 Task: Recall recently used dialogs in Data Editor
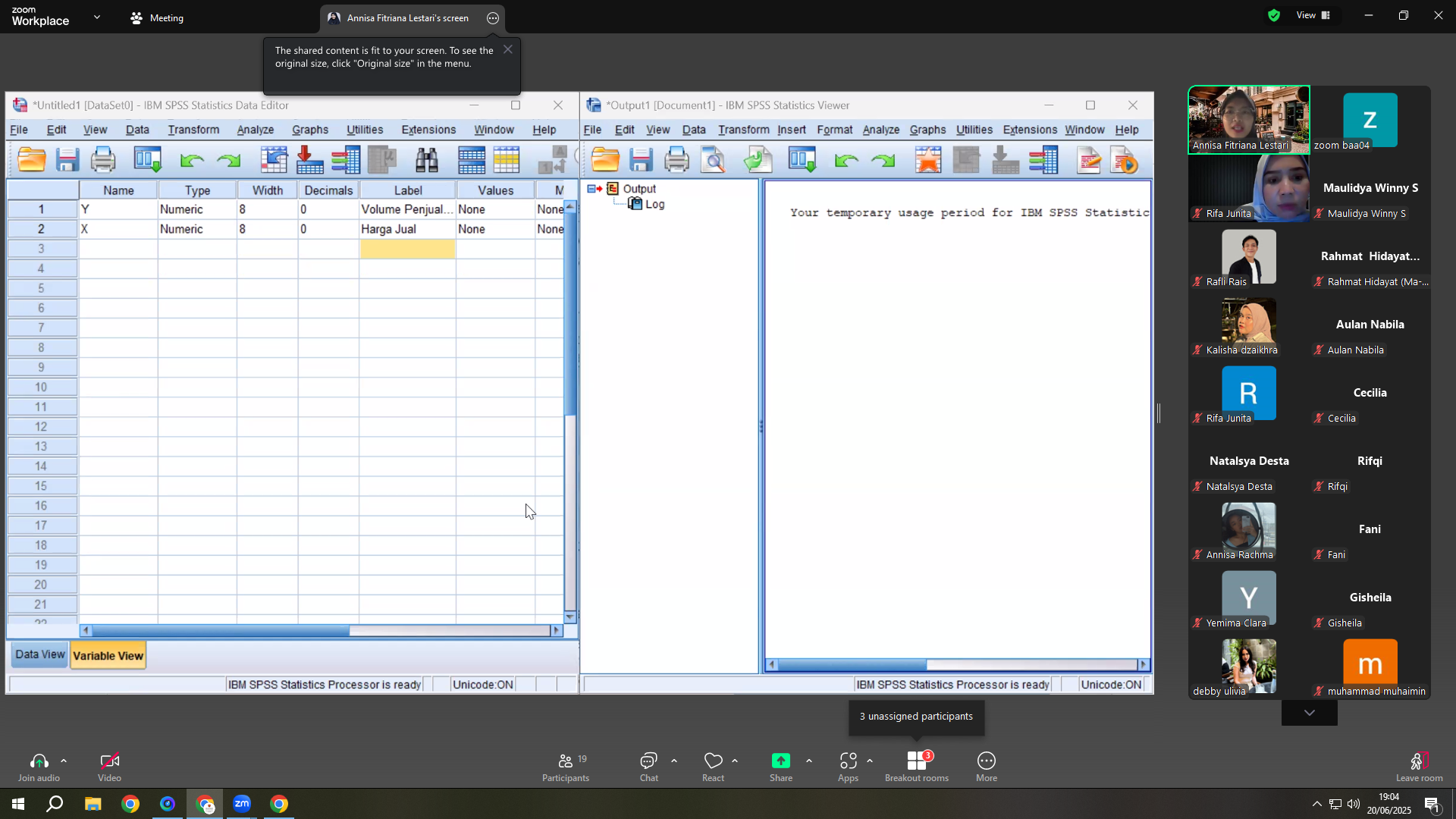(148, 160)
